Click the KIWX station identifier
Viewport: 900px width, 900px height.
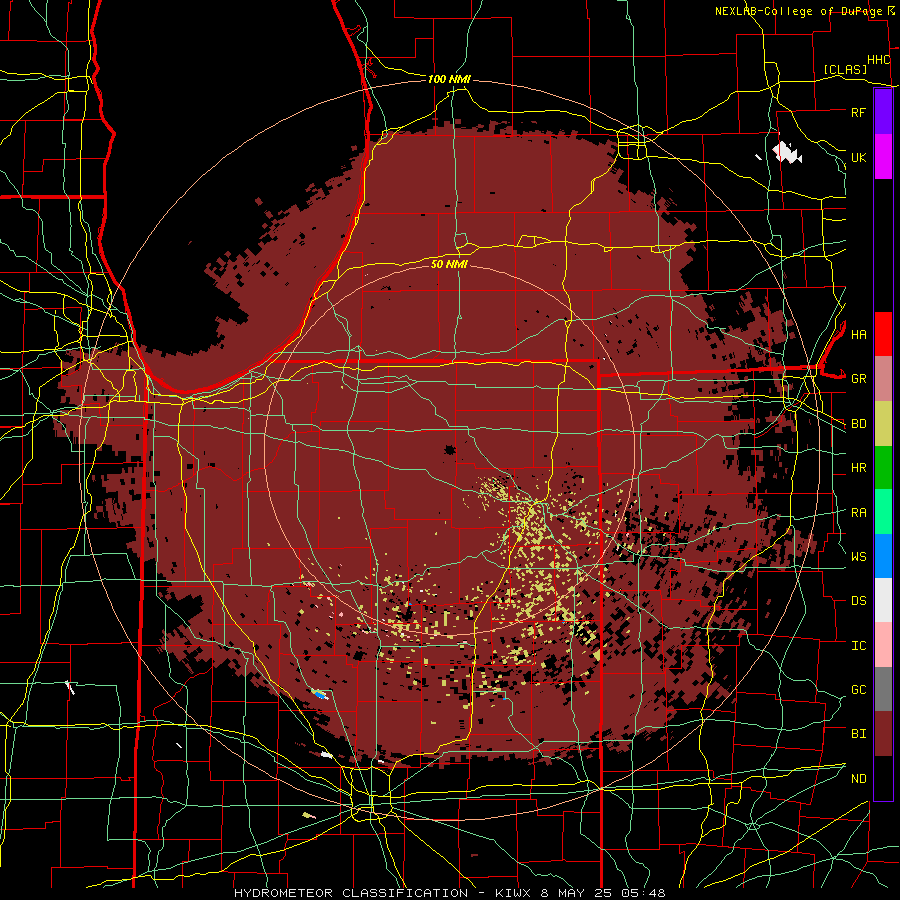tap(515, 893)
